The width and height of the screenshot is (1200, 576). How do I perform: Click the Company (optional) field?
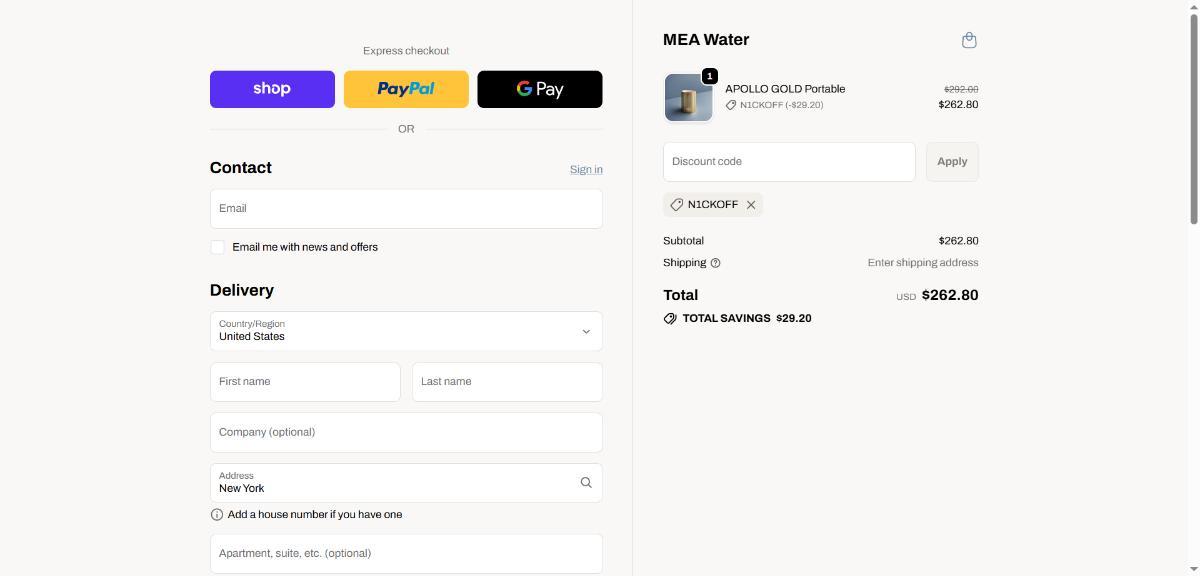406,433
